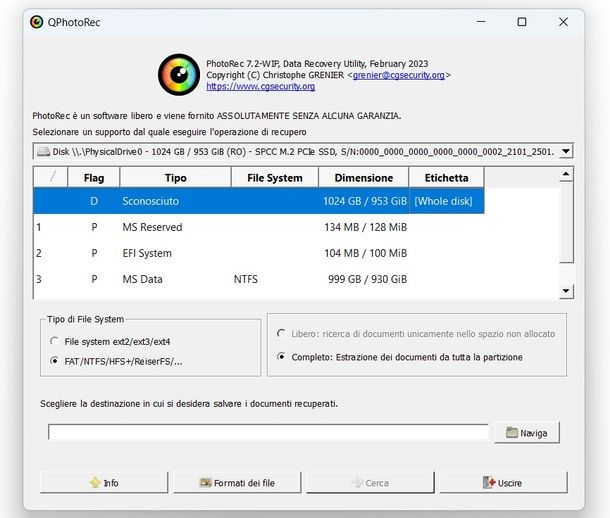The width and height of the screenshot is (610, 518).
Task: Click the star icon on the Info button
Action: 95,483
